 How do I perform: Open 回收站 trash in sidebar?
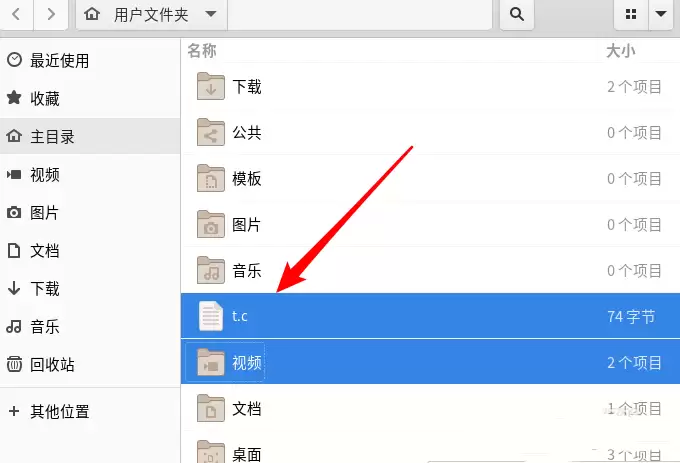click(52, 365)
